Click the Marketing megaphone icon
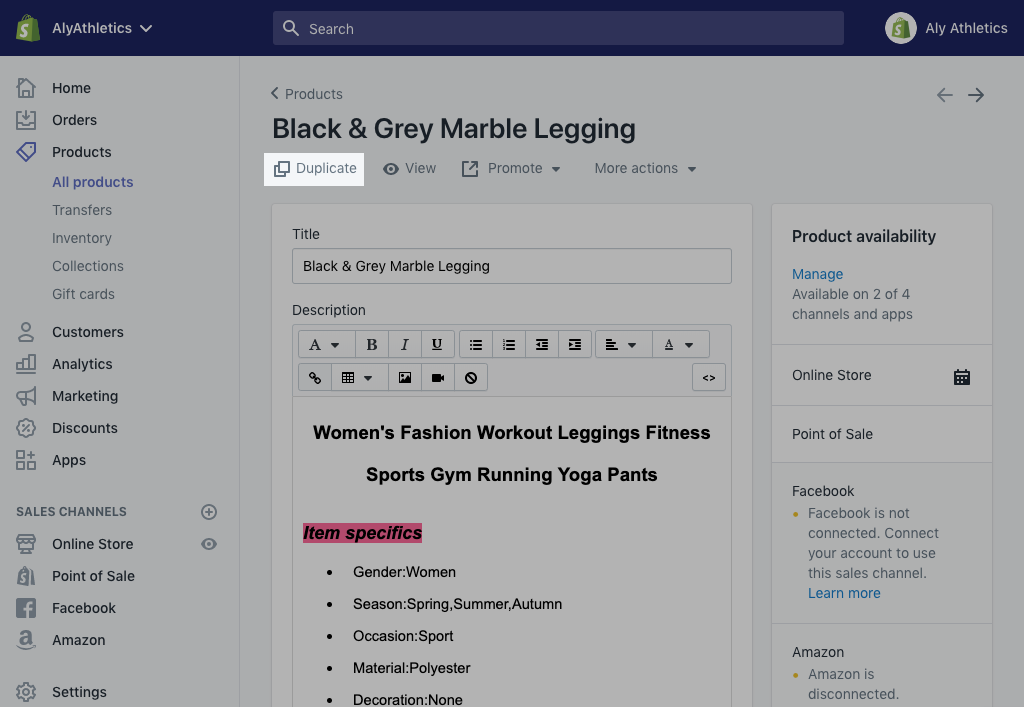The width and height of the screenshot is (1024, 707). click(26, 396)
